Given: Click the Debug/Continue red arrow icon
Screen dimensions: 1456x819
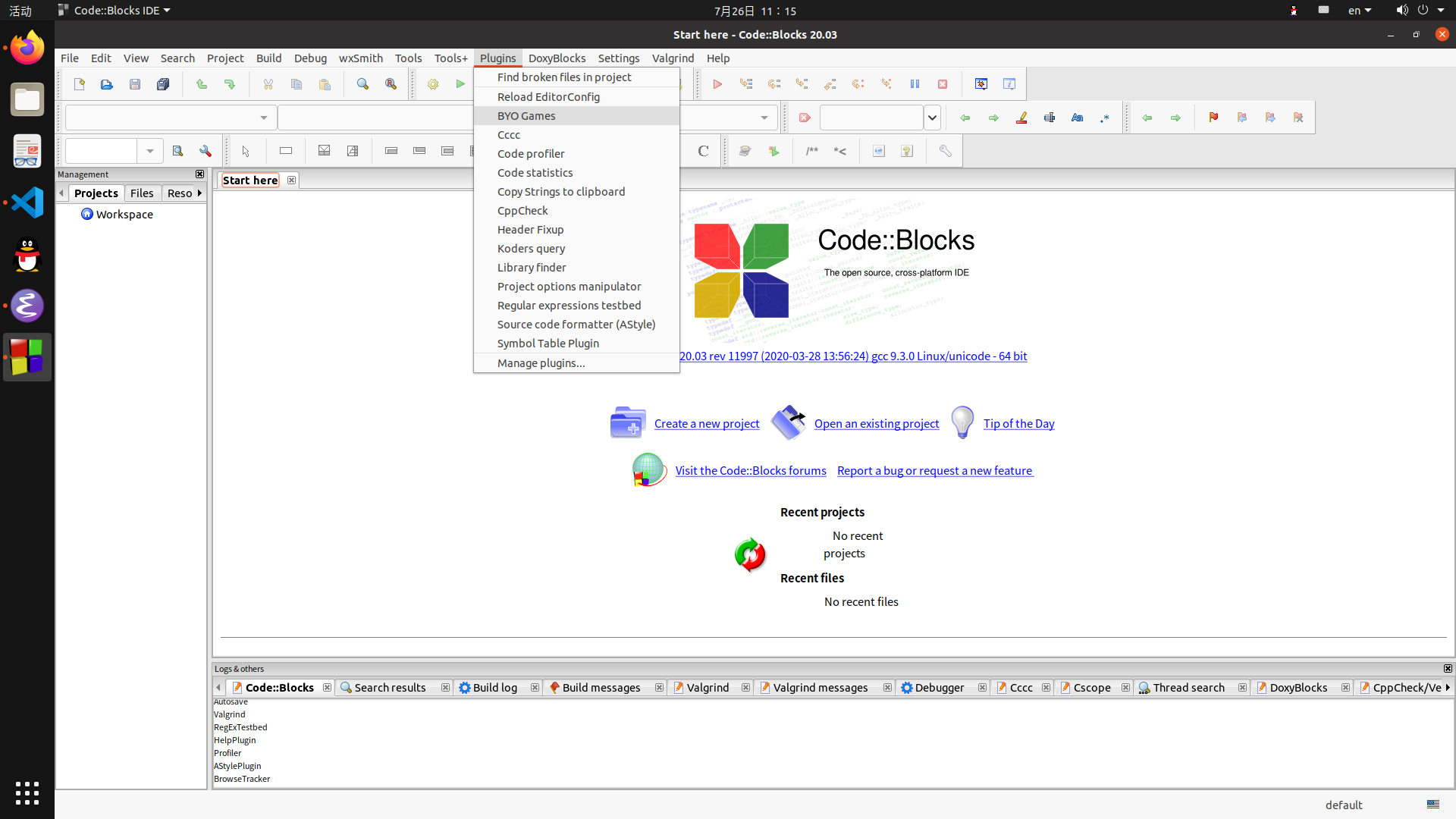Looking at the screenshot, I should 717,84.
